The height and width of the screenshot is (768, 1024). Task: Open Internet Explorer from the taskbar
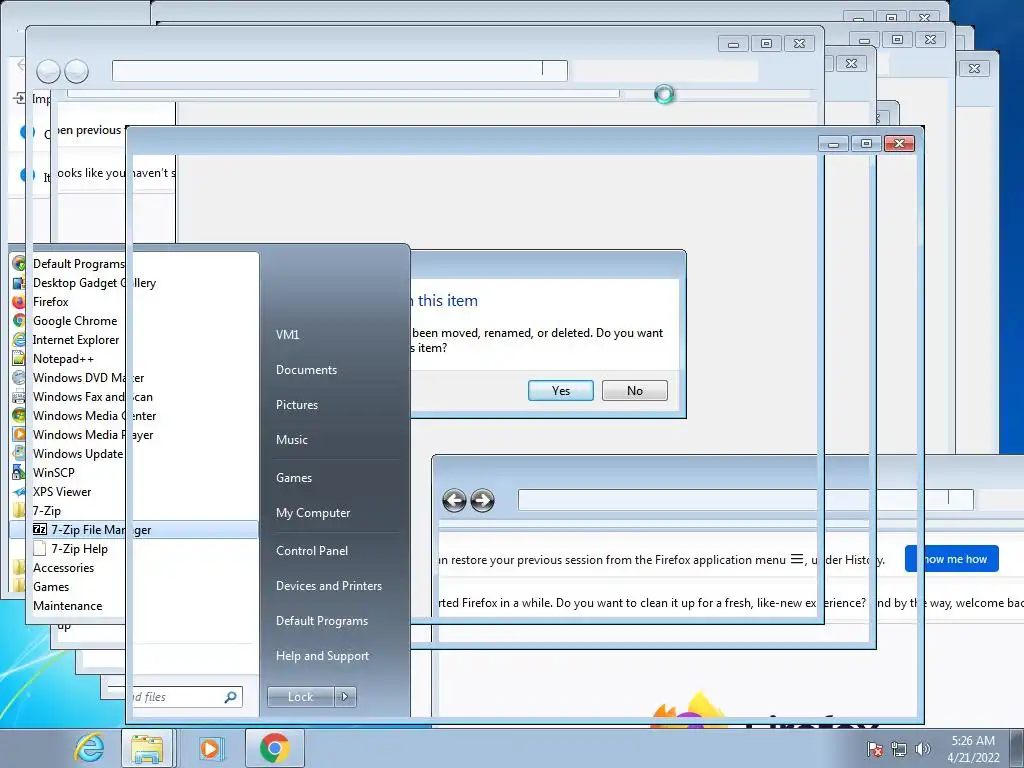point(89,748)
